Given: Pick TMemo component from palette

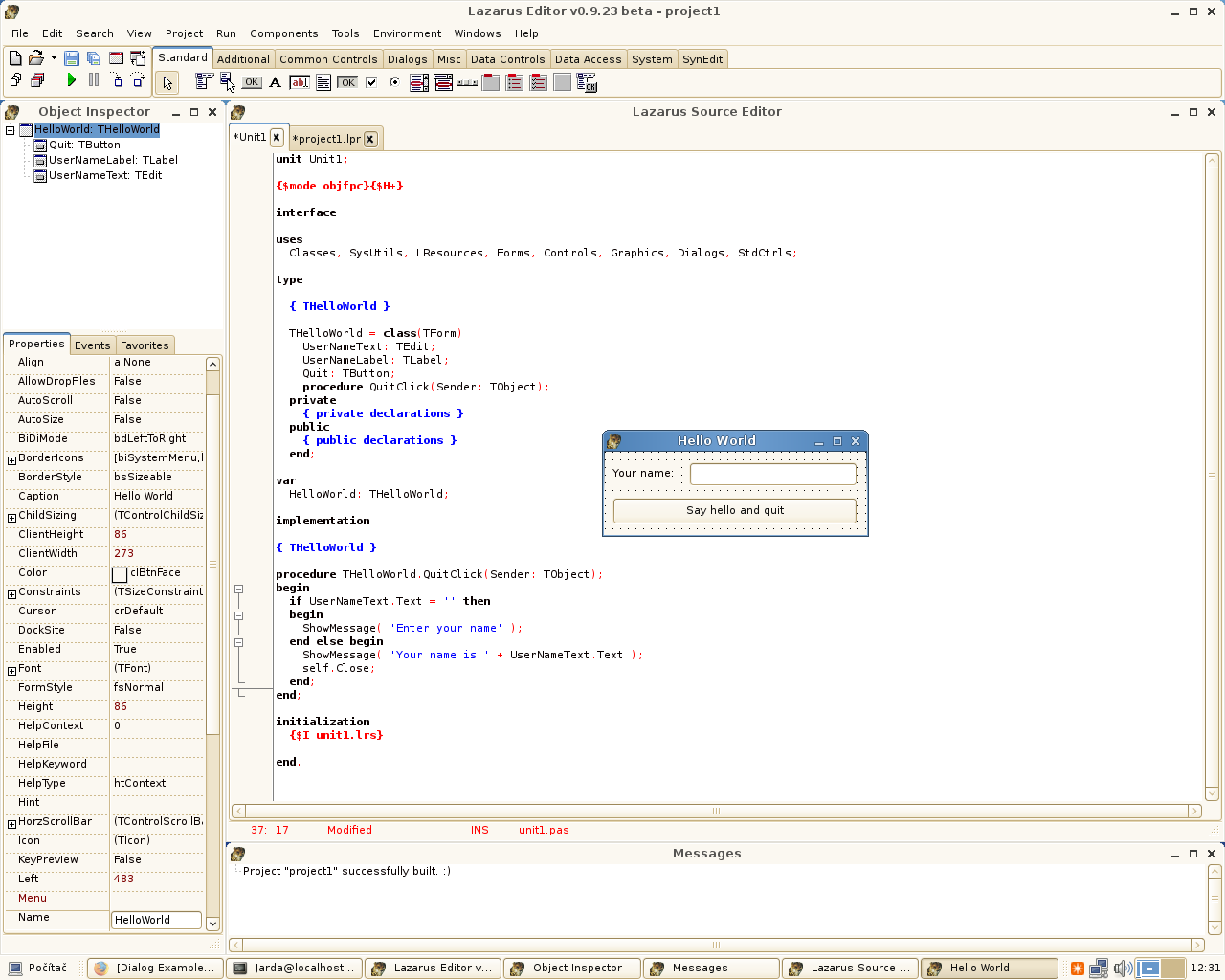Looking at the screenshot, I should point(323,82).
